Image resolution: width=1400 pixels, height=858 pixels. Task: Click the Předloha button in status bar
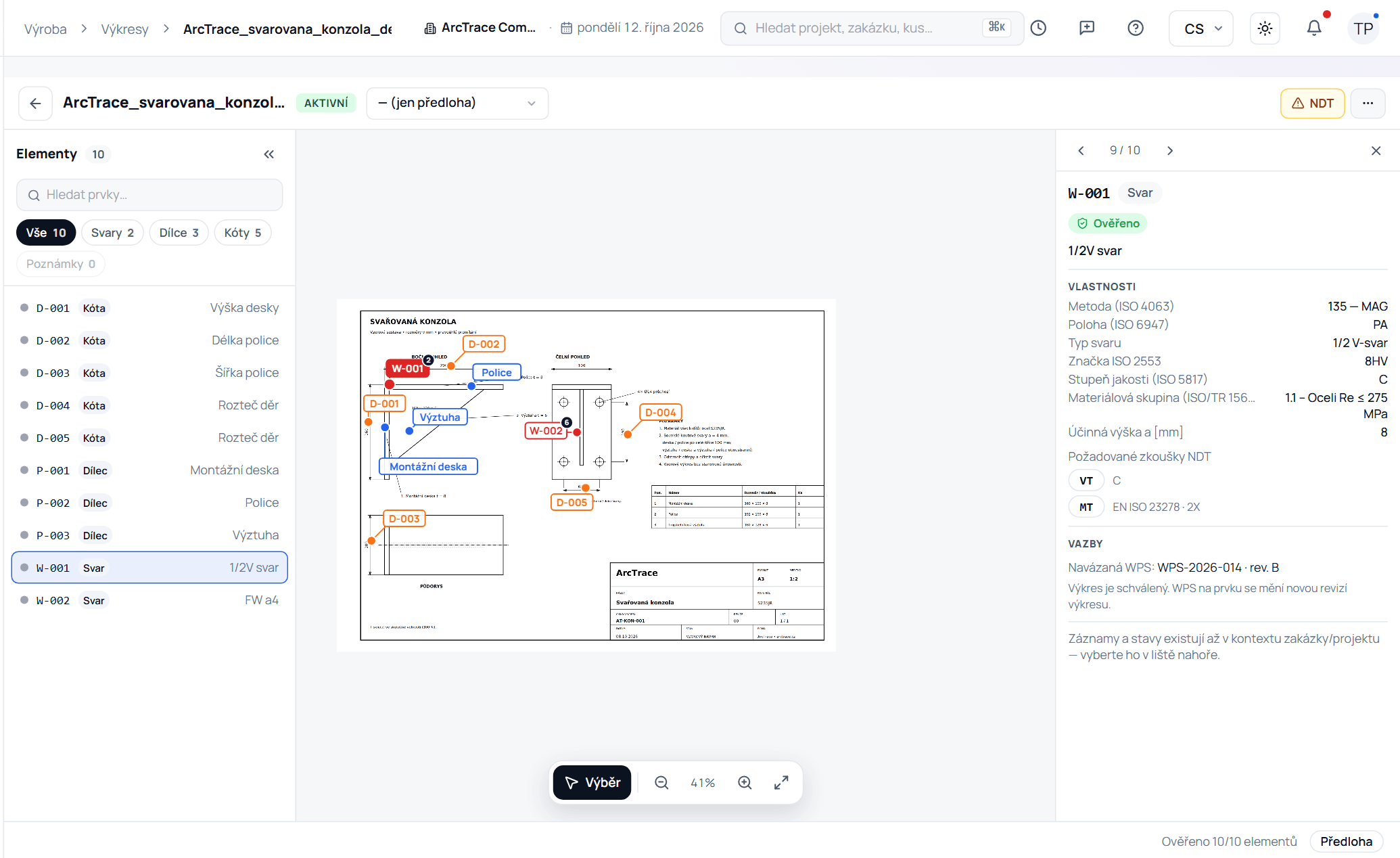tap(1346, 842)
